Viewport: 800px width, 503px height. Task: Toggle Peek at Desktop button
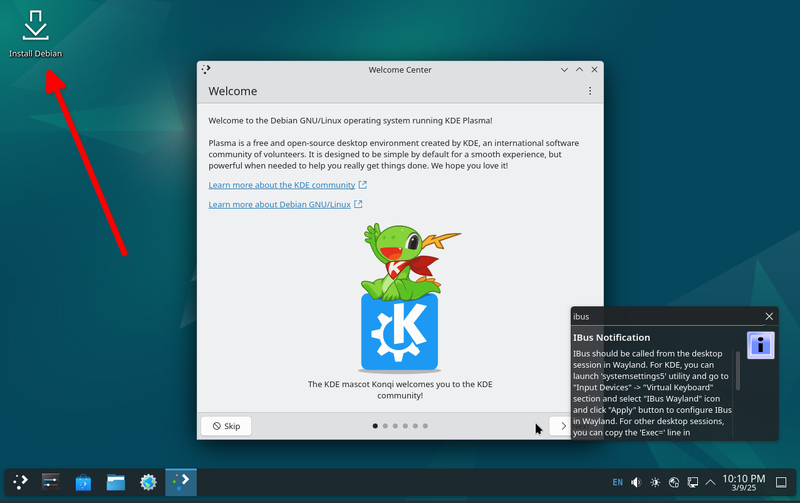point(781,483)
